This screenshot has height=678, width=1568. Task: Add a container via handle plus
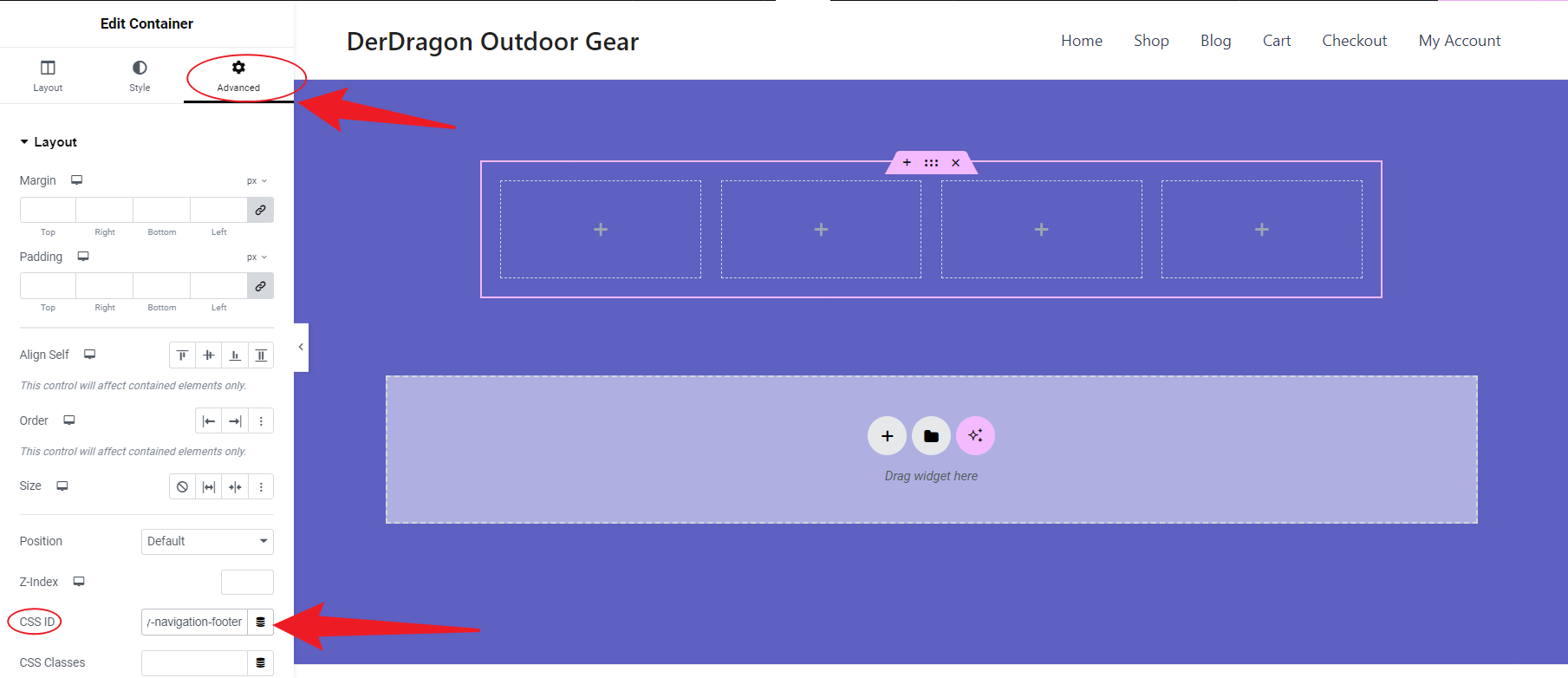click(x=907, y=162)
